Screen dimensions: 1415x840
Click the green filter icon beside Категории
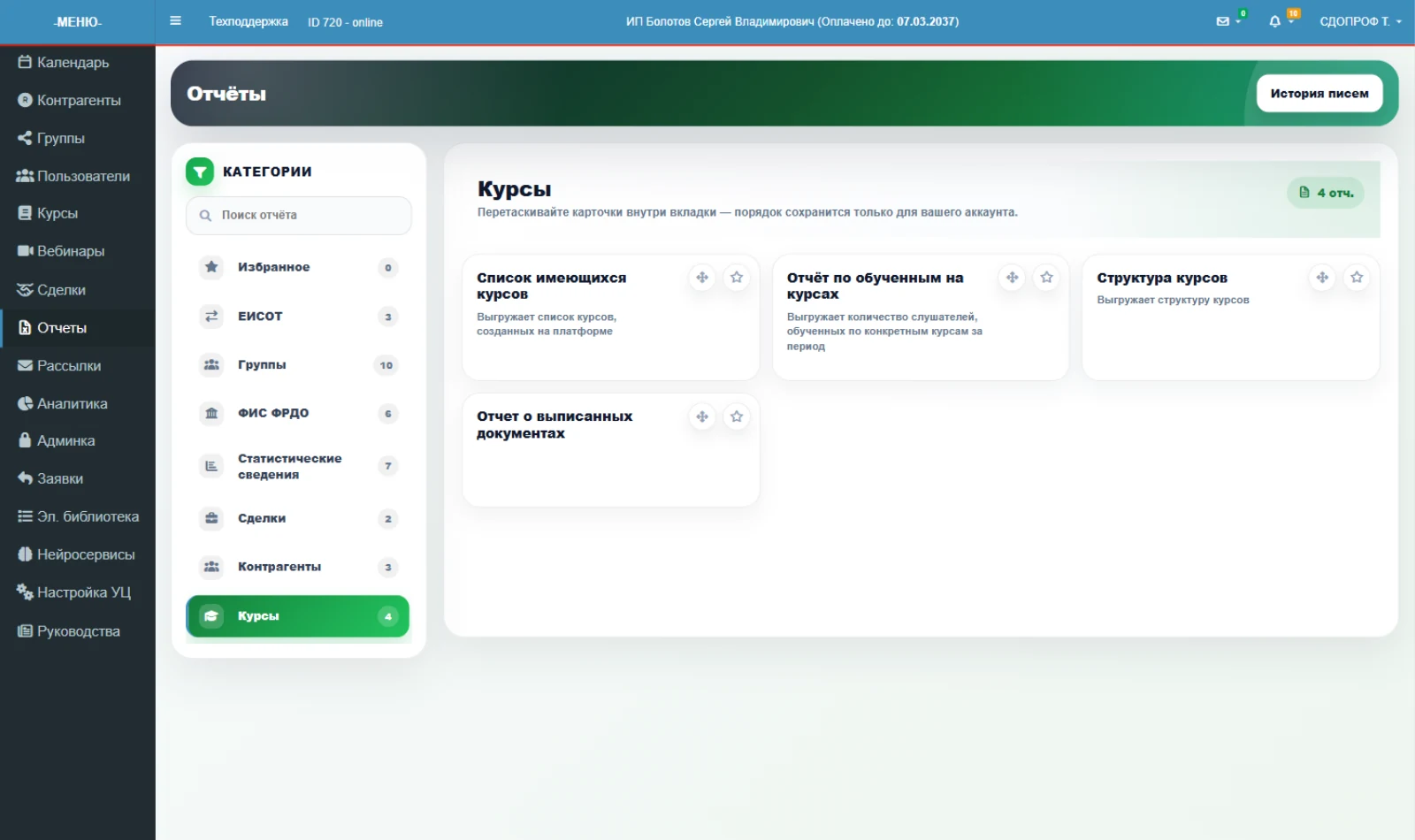[x=200, y=172]
